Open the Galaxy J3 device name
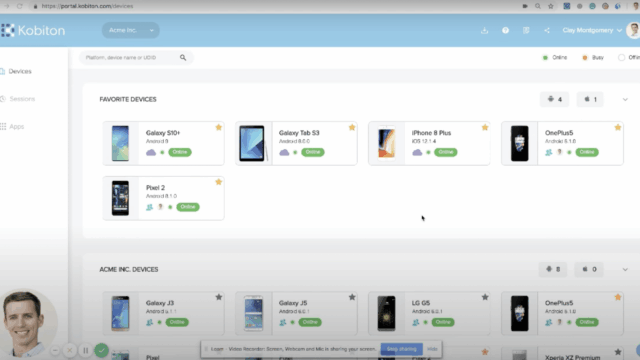The image size is (640, 360). point(160,303)
